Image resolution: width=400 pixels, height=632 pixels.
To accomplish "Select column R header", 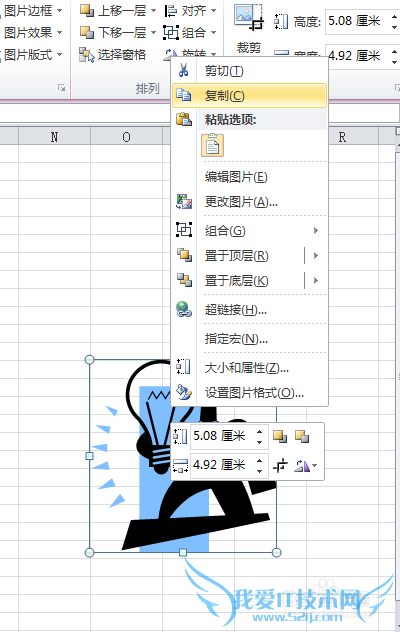I will (x=342, y=137).
